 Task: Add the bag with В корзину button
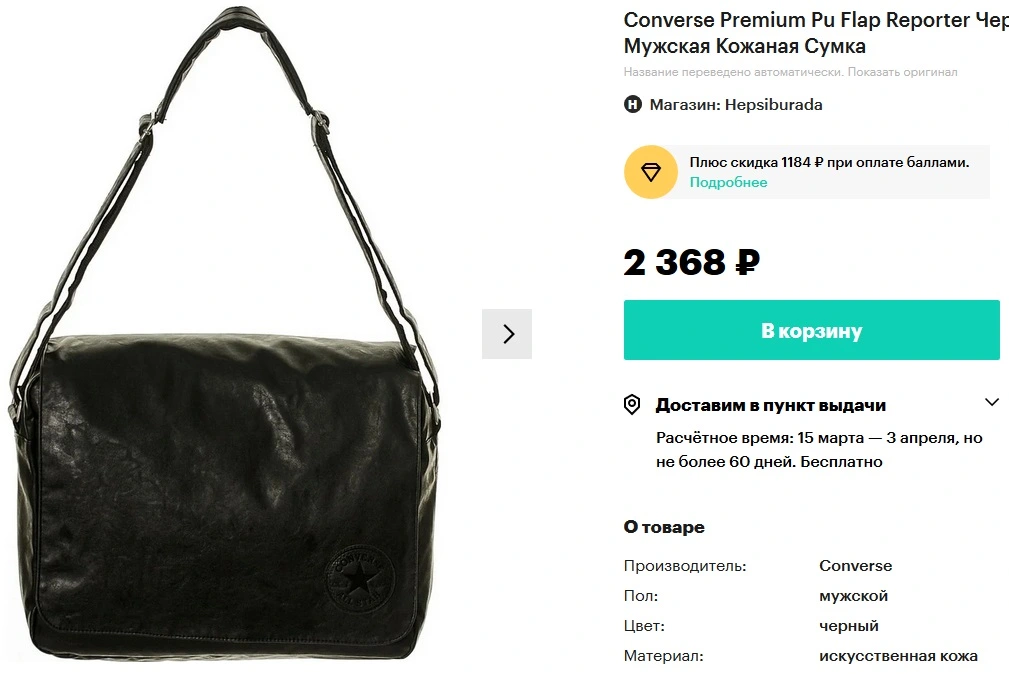tap(811, 330)
